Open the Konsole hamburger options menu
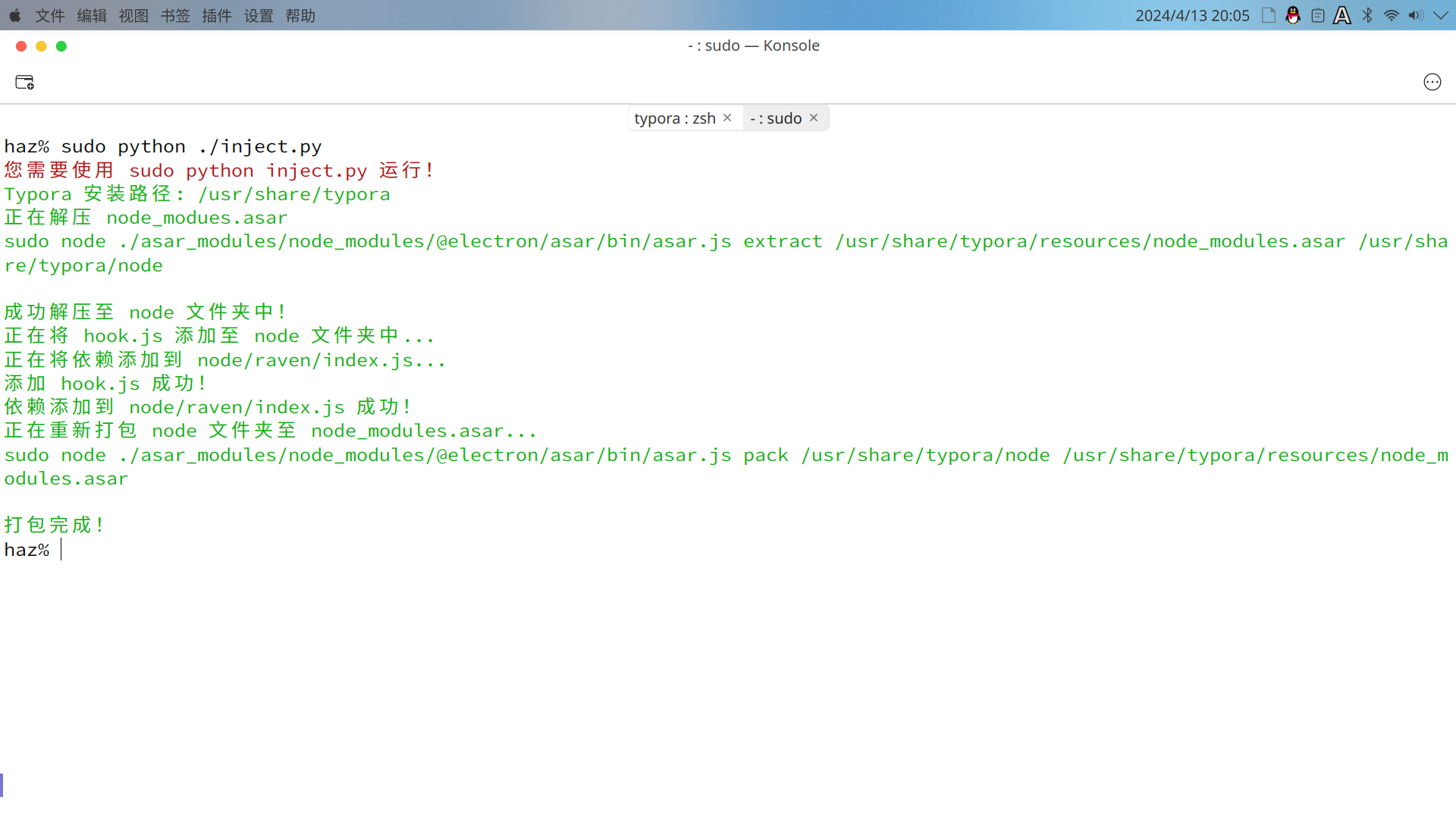The height and width of the screenshot is (819, 1456). 1432,82
